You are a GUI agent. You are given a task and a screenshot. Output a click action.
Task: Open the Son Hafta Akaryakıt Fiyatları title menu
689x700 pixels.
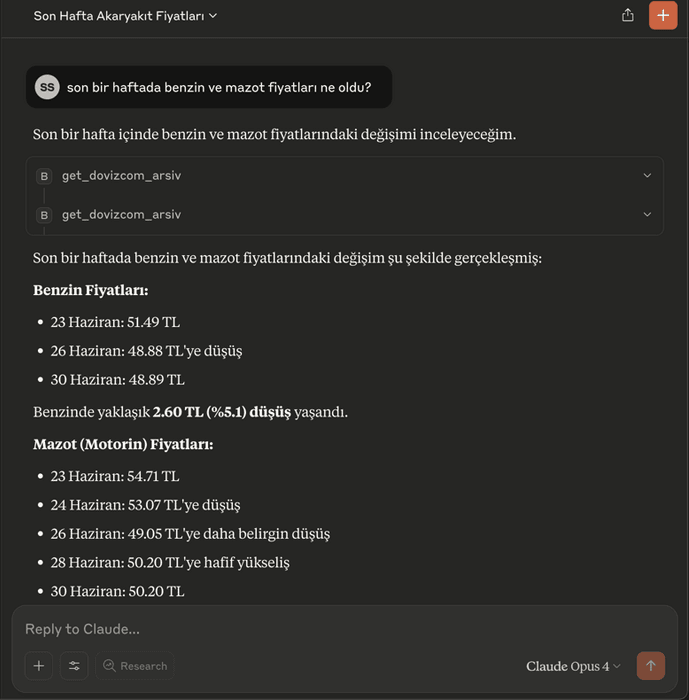coord(125,16)
